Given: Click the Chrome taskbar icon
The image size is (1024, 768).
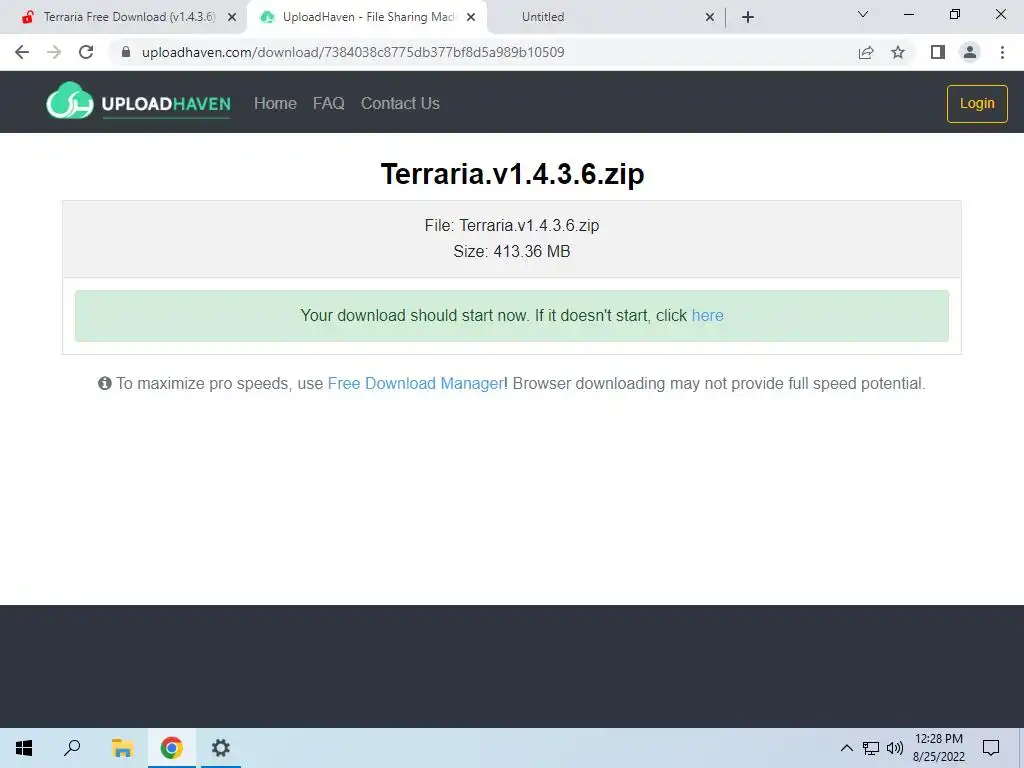Looking at the screenshot, I should tap(172, 748).
